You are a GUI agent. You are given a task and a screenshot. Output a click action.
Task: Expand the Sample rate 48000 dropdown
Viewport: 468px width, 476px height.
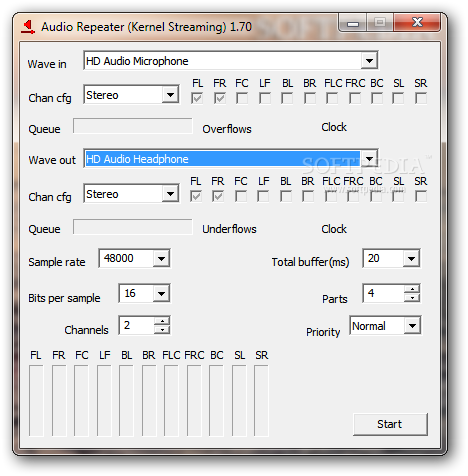click(x=161, y=258)
